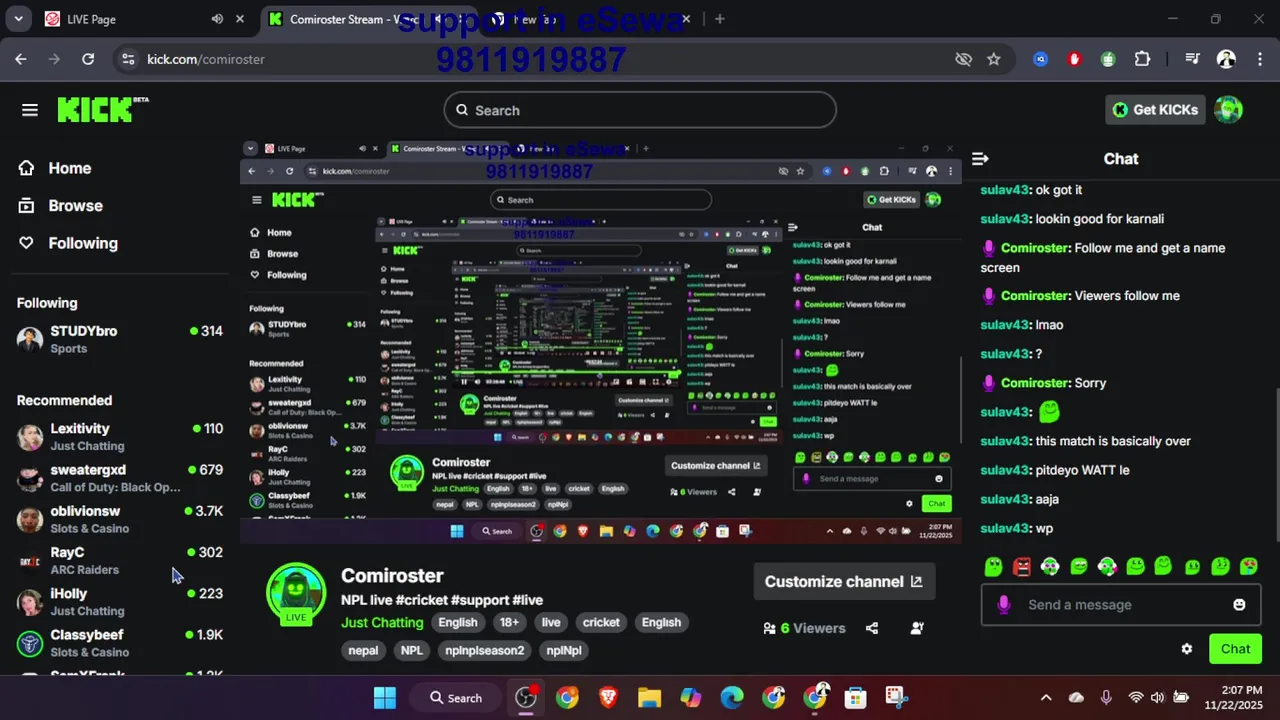
Task: Click the Get KICKs button
Action: tap(1155, 110)
